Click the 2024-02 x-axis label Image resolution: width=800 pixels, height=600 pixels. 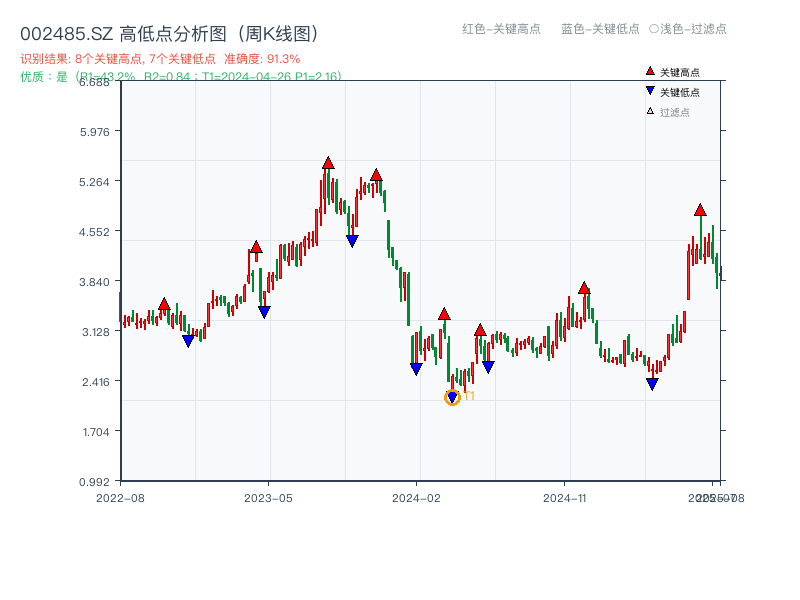tap(416, 498)
